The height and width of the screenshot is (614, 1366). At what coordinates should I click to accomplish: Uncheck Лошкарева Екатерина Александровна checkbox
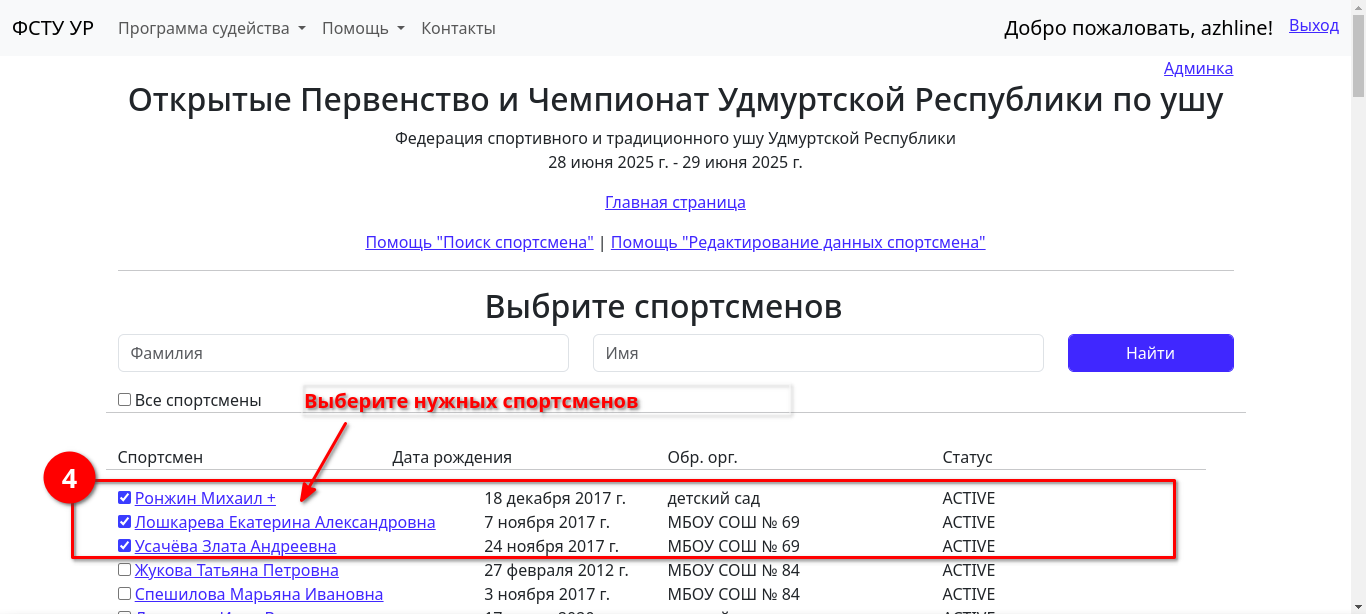(x=125, y=522)
